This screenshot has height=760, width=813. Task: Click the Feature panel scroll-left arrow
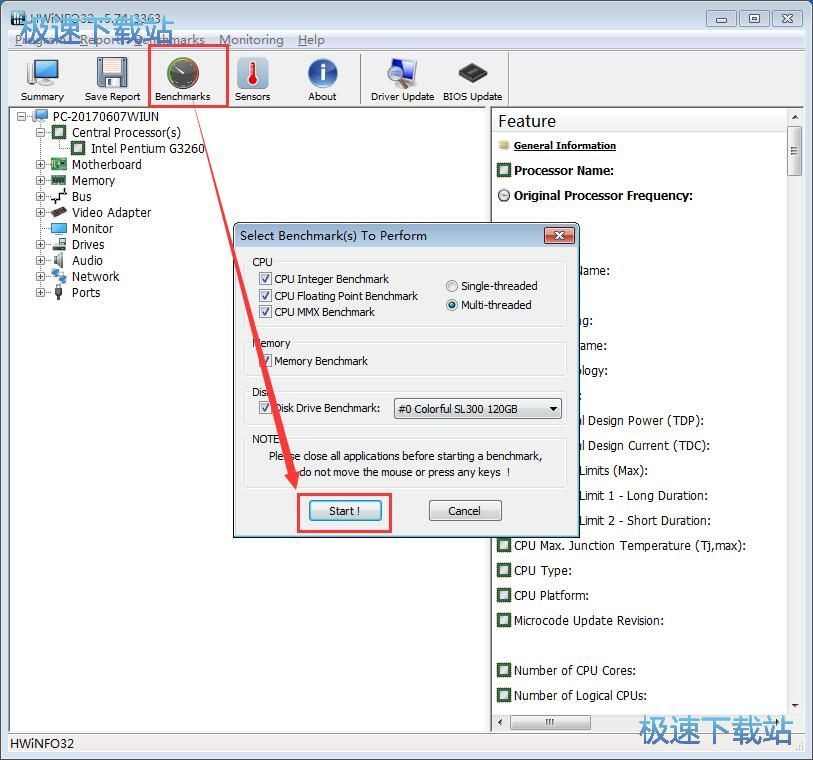coord(500,722)
